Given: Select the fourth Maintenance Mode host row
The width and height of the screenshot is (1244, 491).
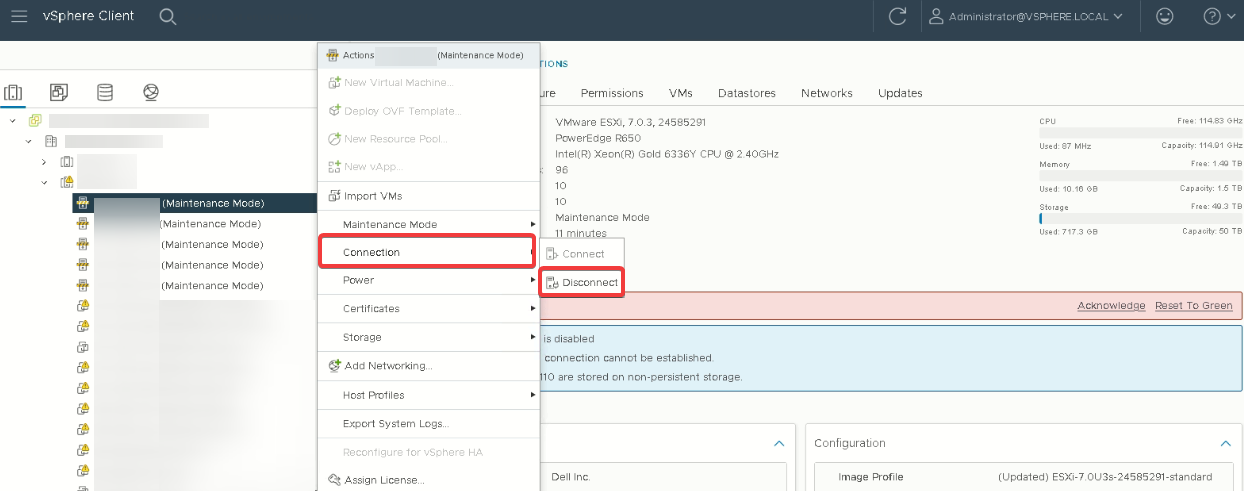Looking at the screenshot, I should click(x=195, y=265).
